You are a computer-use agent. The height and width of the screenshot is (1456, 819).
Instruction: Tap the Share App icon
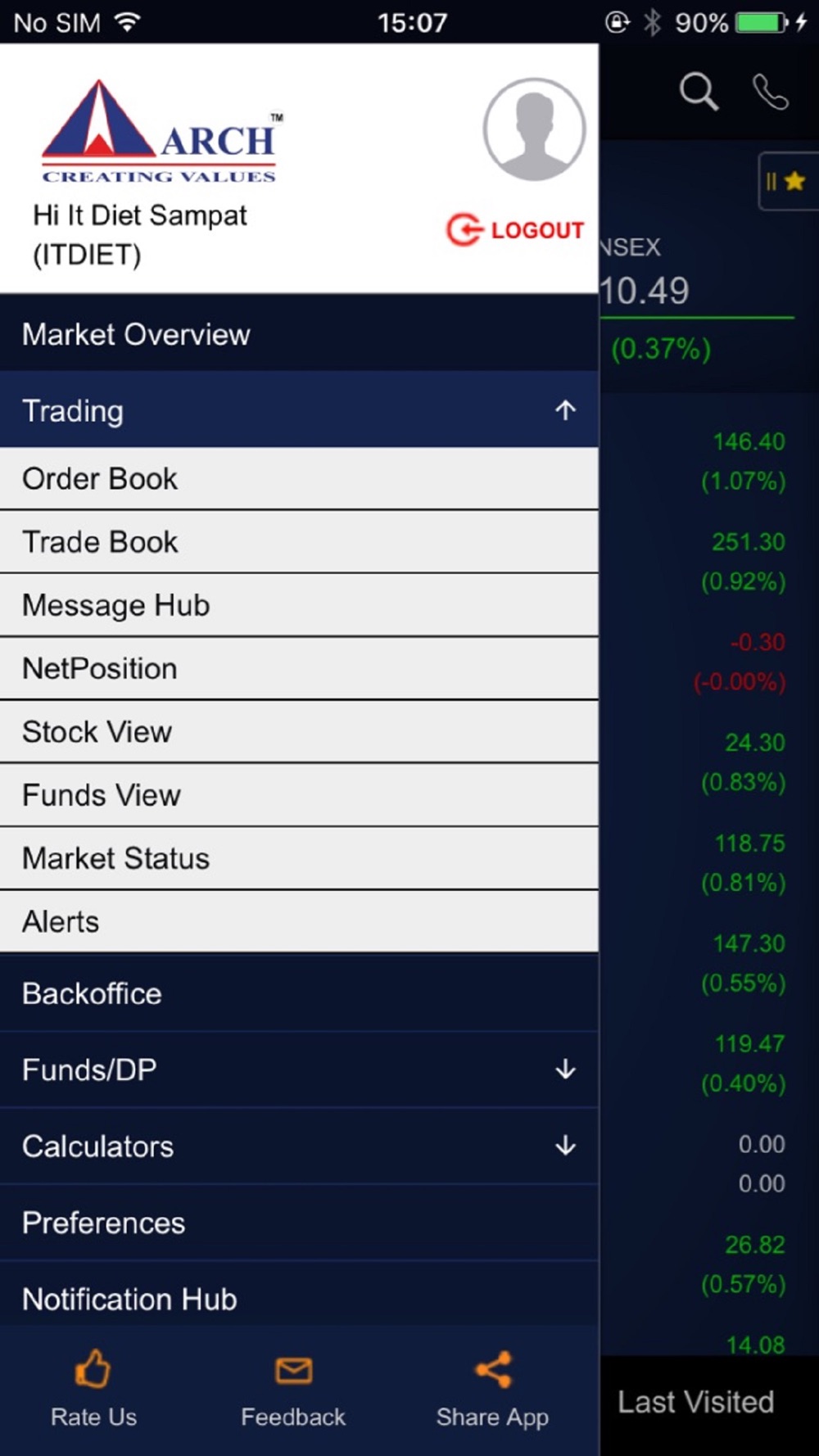click(x=493, y=1369)
